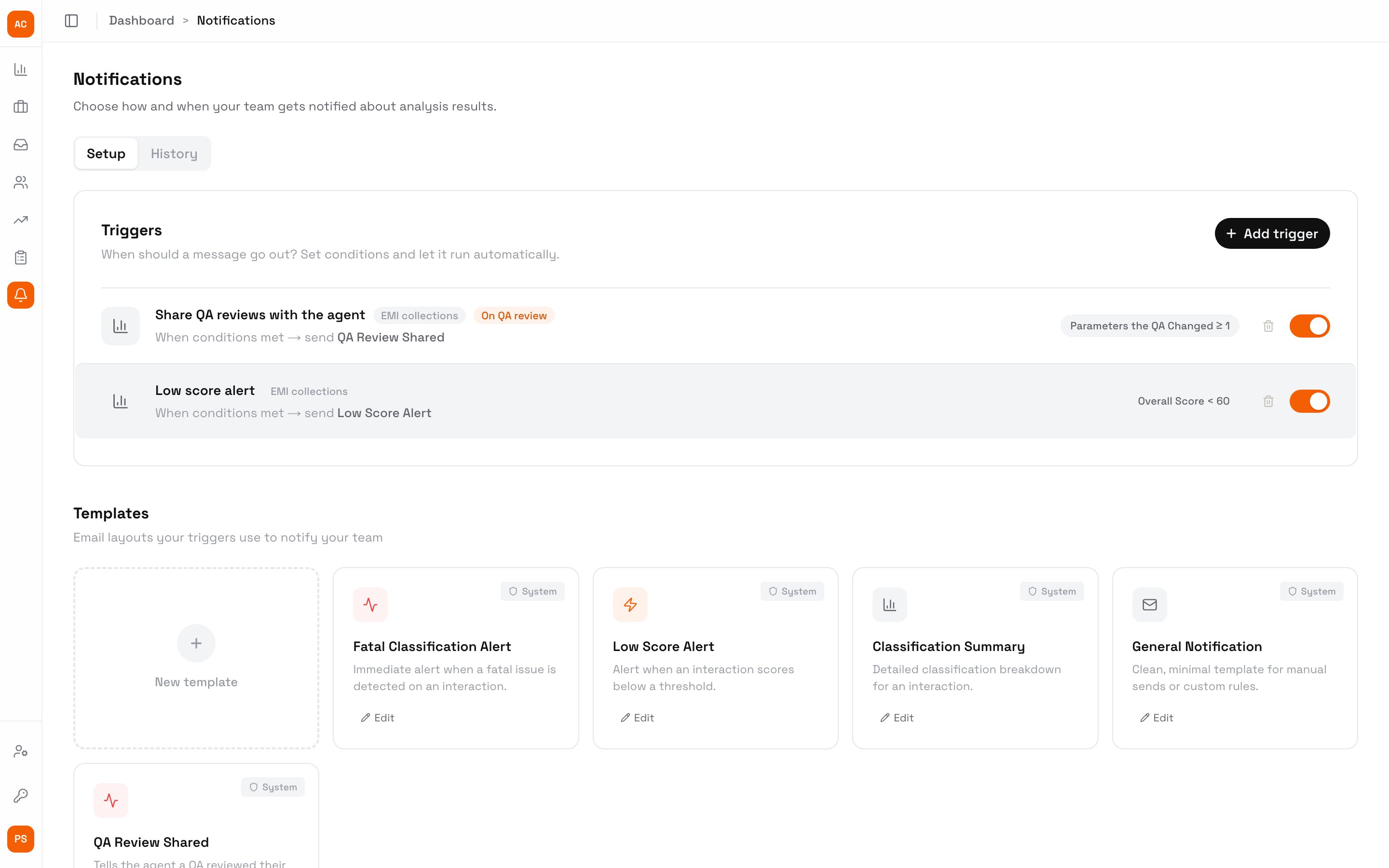Click the AC workspace avatar
Screen dimensions: 1389x868
21,24
